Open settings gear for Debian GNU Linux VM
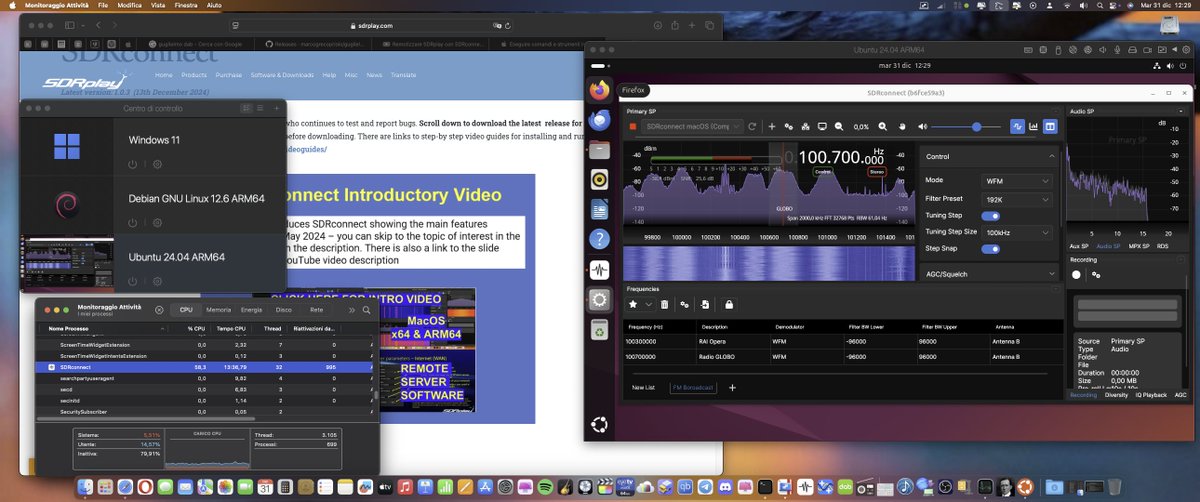This screenshot has width=1200, height=502. [157, 222]
